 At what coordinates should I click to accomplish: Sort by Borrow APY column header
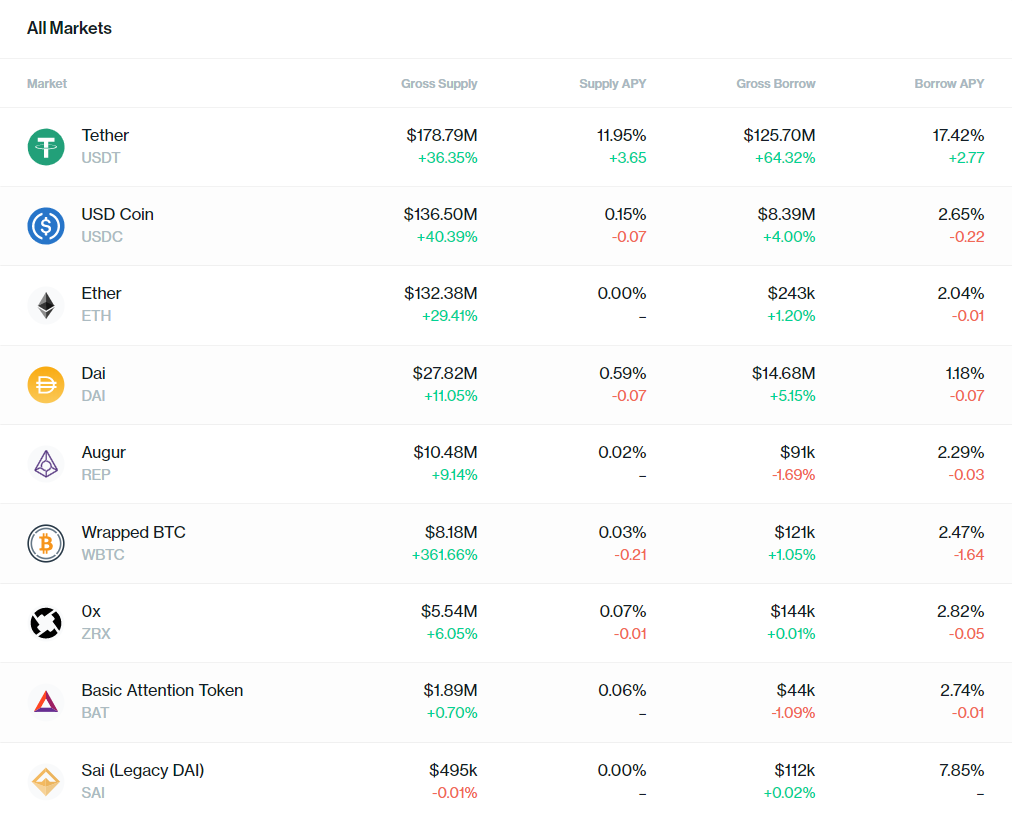click(949, 84)
